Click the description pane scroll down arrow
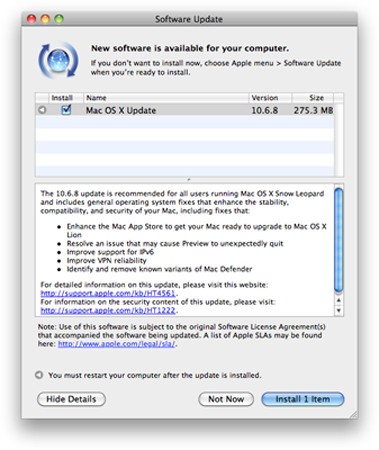 click(x=339, y=311)
